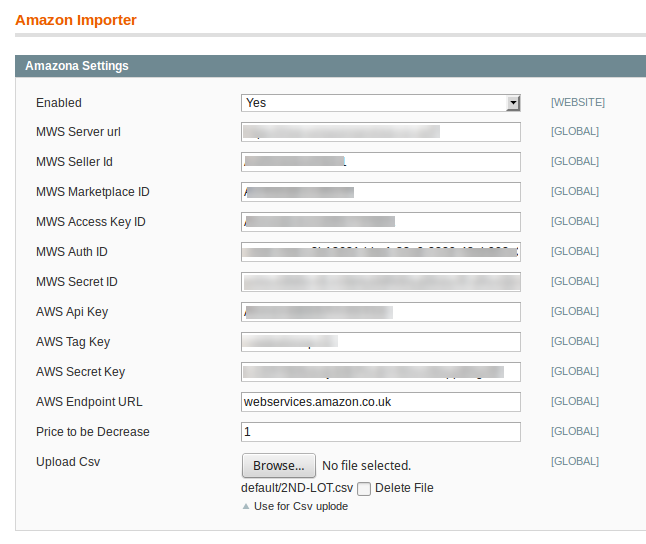Screen dimensions: 646x544
Task: Focus the MWS Secret ID input
Action: click(381, 282)
